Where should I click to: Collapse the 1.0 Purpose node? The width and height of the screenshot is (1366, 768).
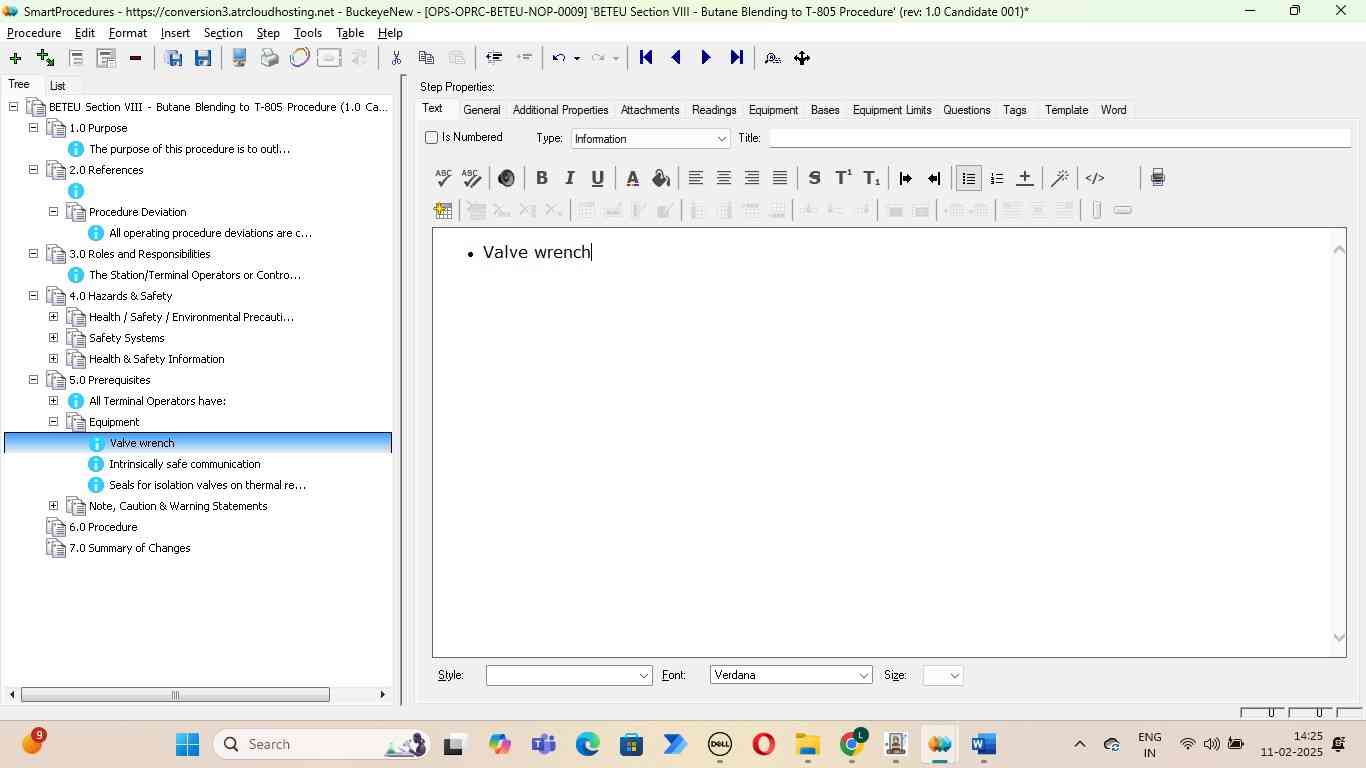point(33,128)
